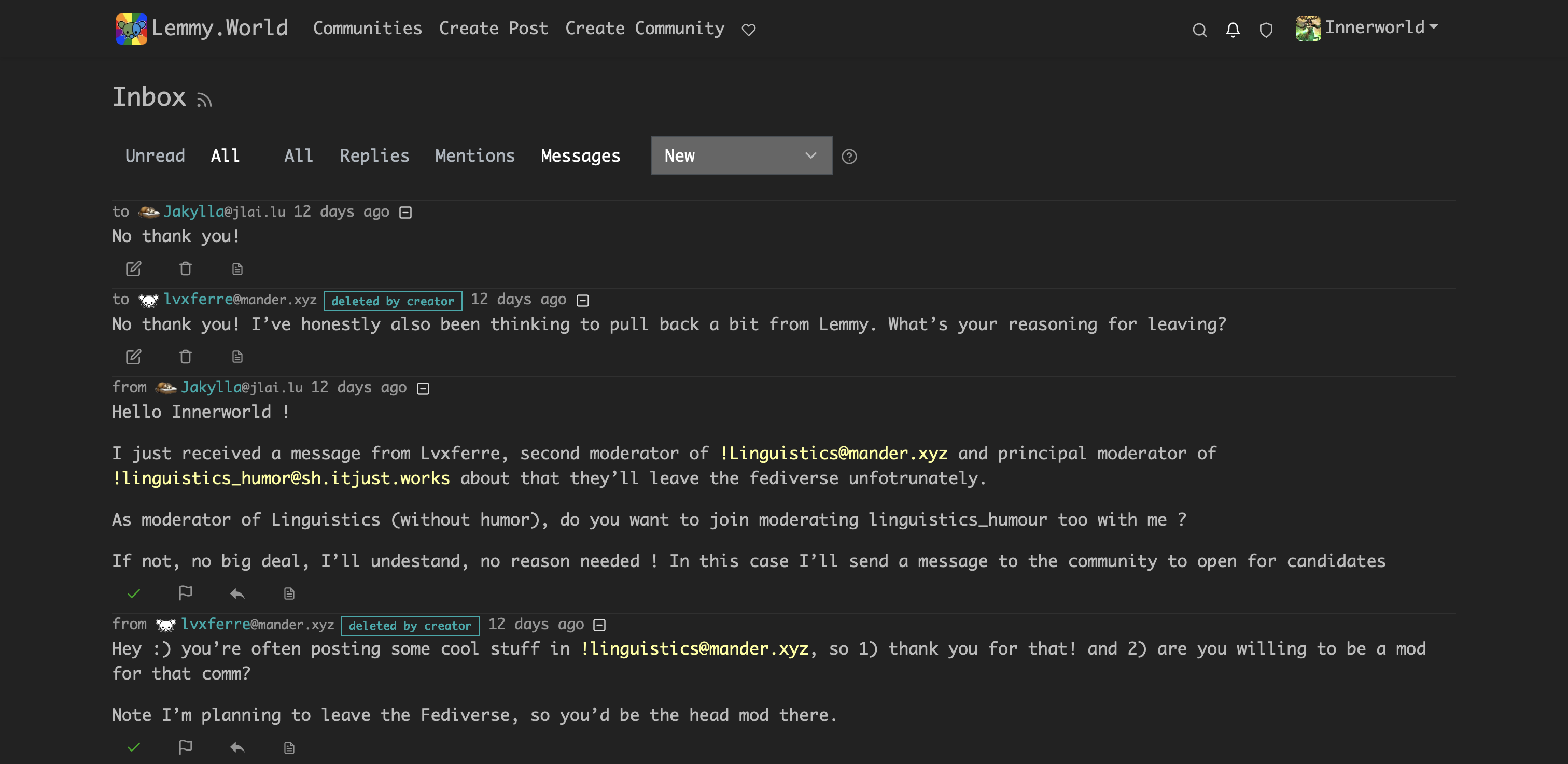The height and width of the screenshot is (764, 1568).
Task: Open the search icon in navbar
Action: tap(1199, 29)
